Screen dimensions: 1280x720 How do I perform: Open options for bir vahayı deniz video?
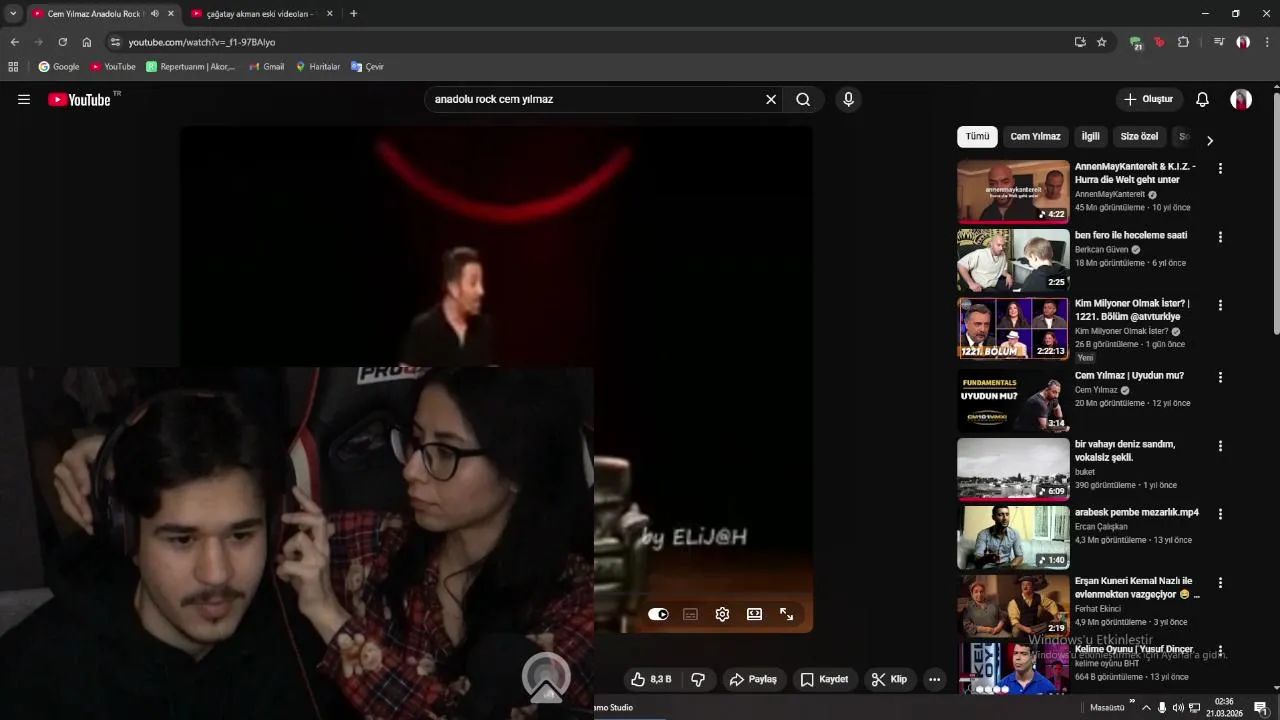point(1220,445)
